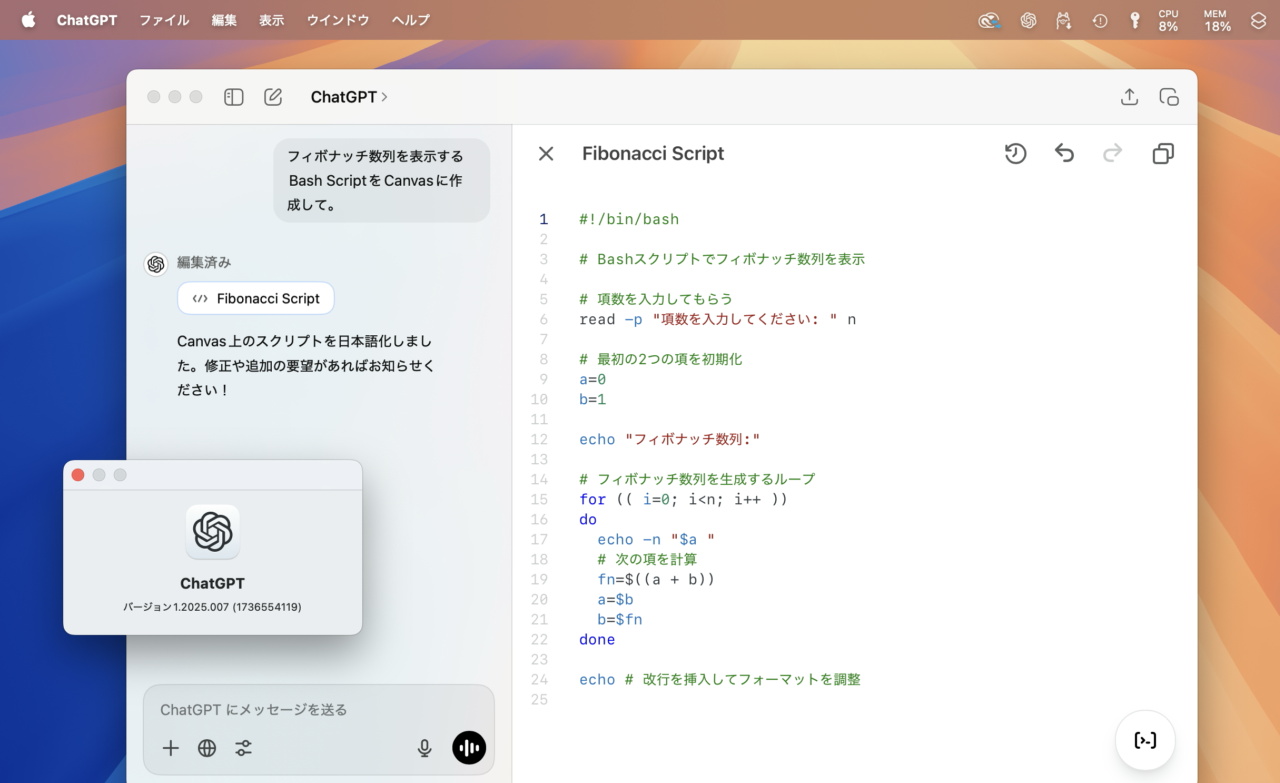Click the cat-shaped menu bar icon
This screenshot has width=1280, height=783.
(1064, 20)
